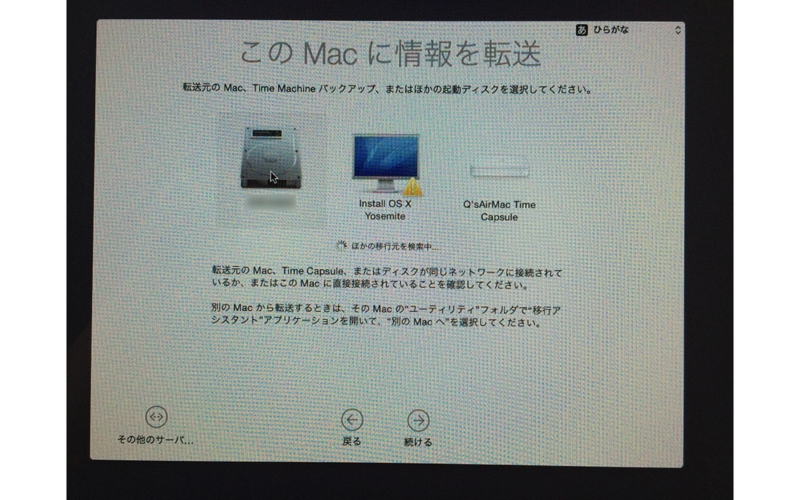Image resolution: width=800 pixels, height=500 pixels.
Task: Click the blurred disk name label
Action: tap(270, 202)
